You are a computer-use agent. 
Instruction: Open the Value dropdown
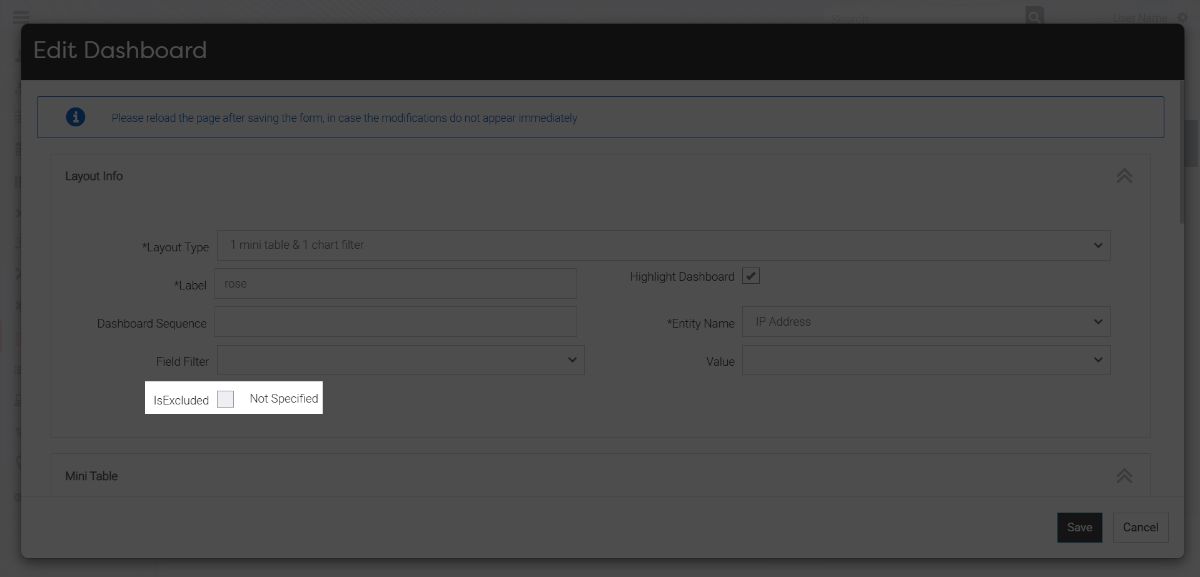pyautogui.click(x=926, y=359)
